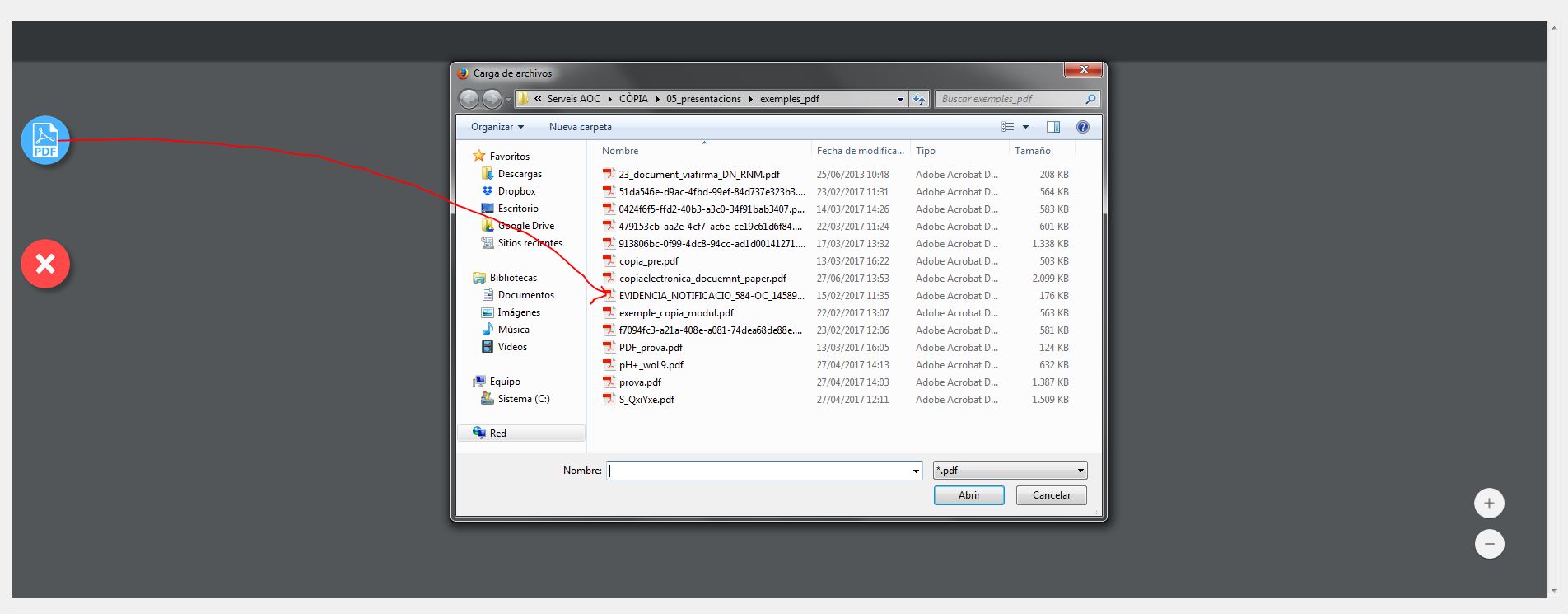
Task: Open the change view options dropdown
Action: pos(1025,127)
